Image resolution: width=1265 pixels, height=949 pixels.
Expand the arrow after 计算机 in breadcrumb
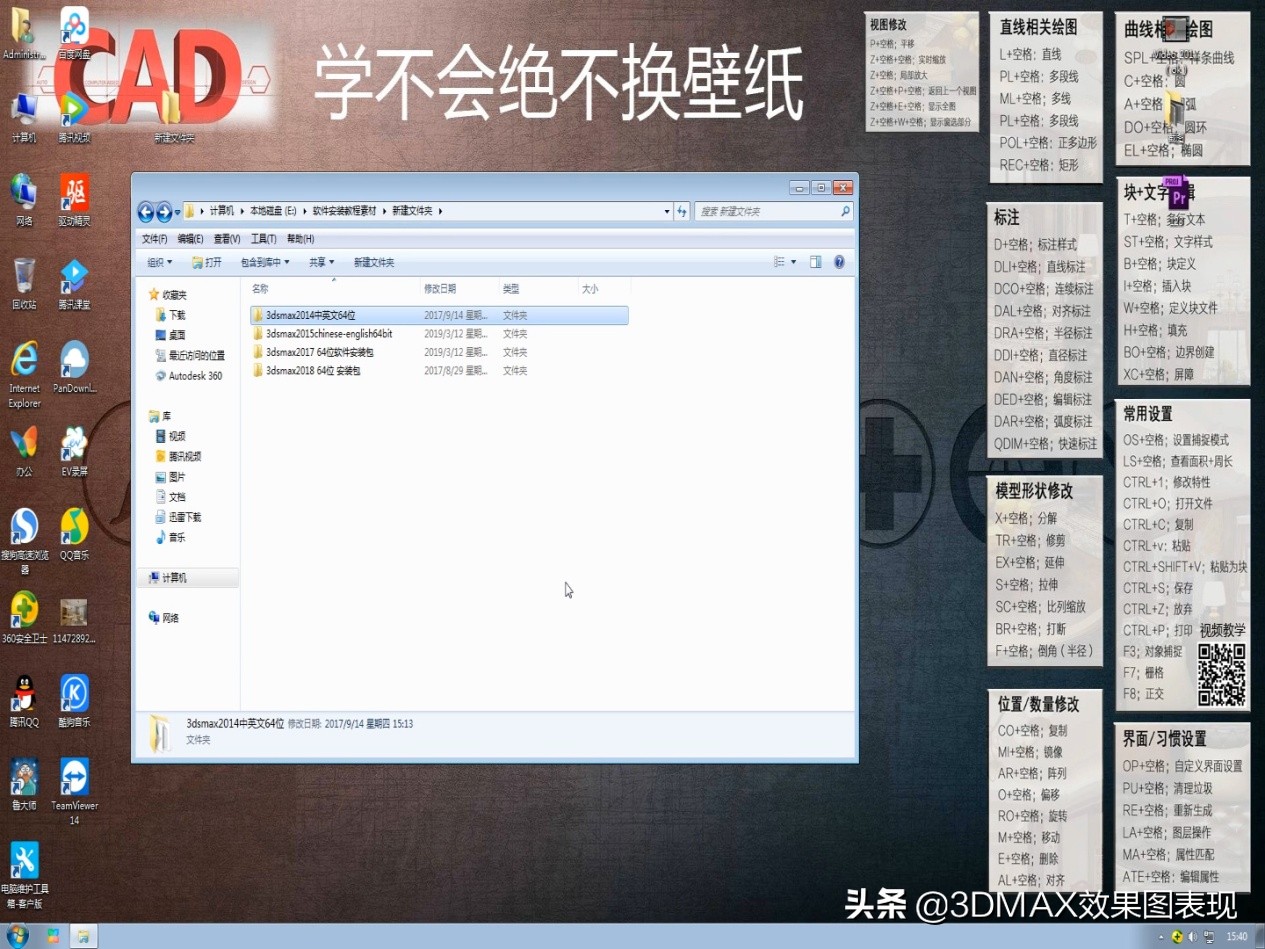click(x=241, y=211)
